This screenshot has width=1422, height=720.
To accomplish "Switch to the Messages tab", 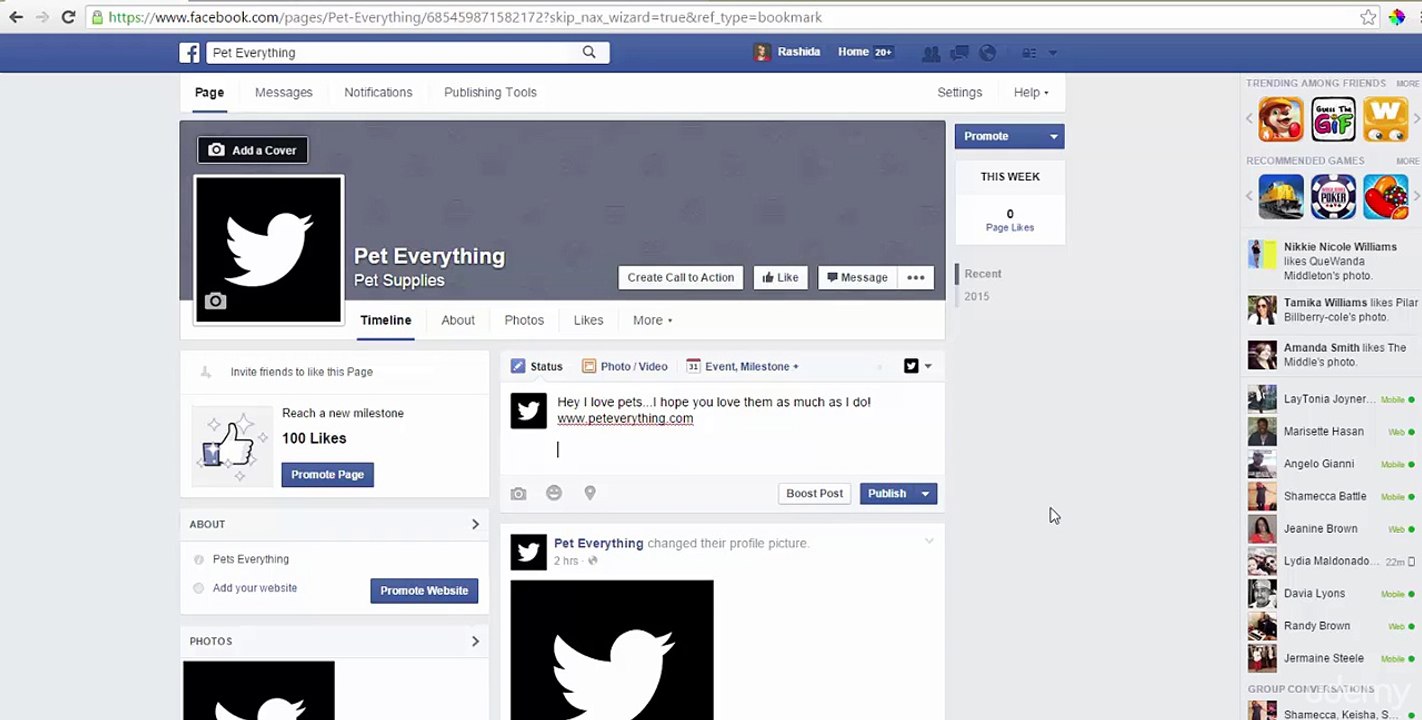I will [284, 92].
